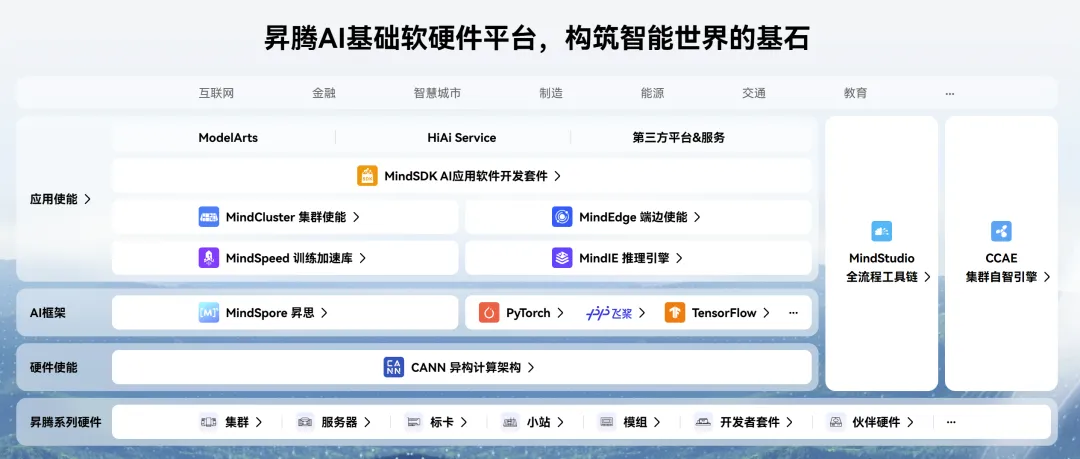Click the MindSpore logo icon
Screen dimensions: 1080x459
point(209,313)
